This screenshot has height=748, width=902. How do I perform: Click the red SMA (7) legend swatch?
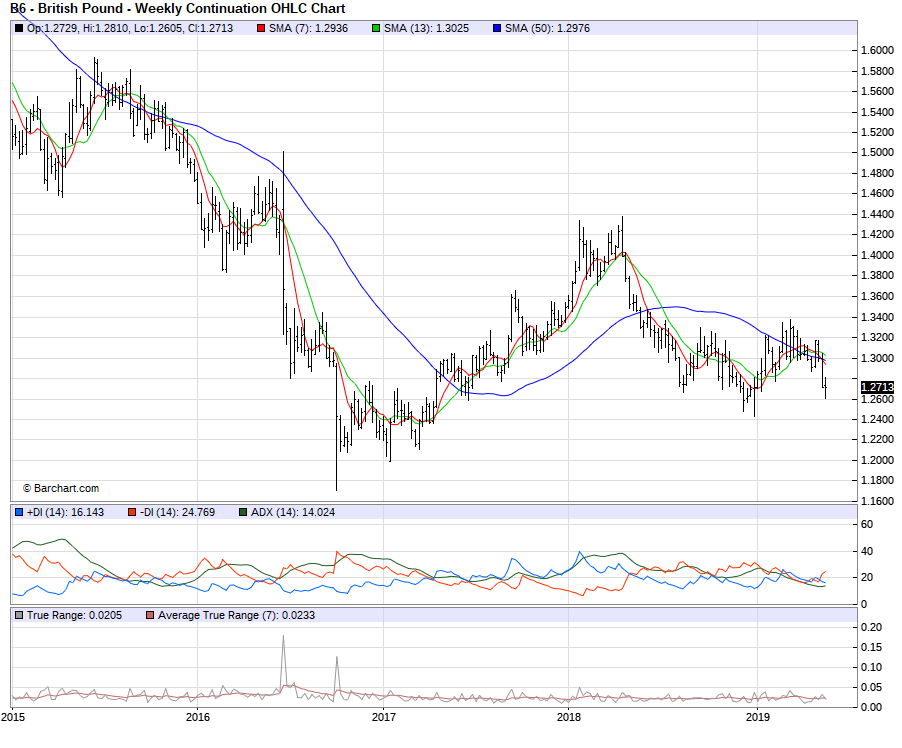pyautogui.click(x=261, y=28)
